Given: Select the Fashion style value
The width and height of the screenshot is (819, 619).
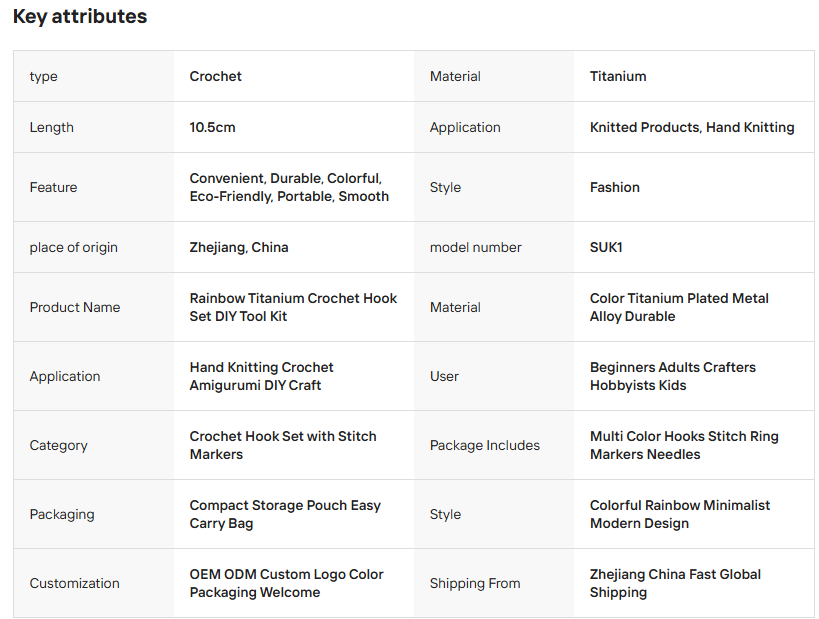Looking at the screenshot, I should click(615, 188).
